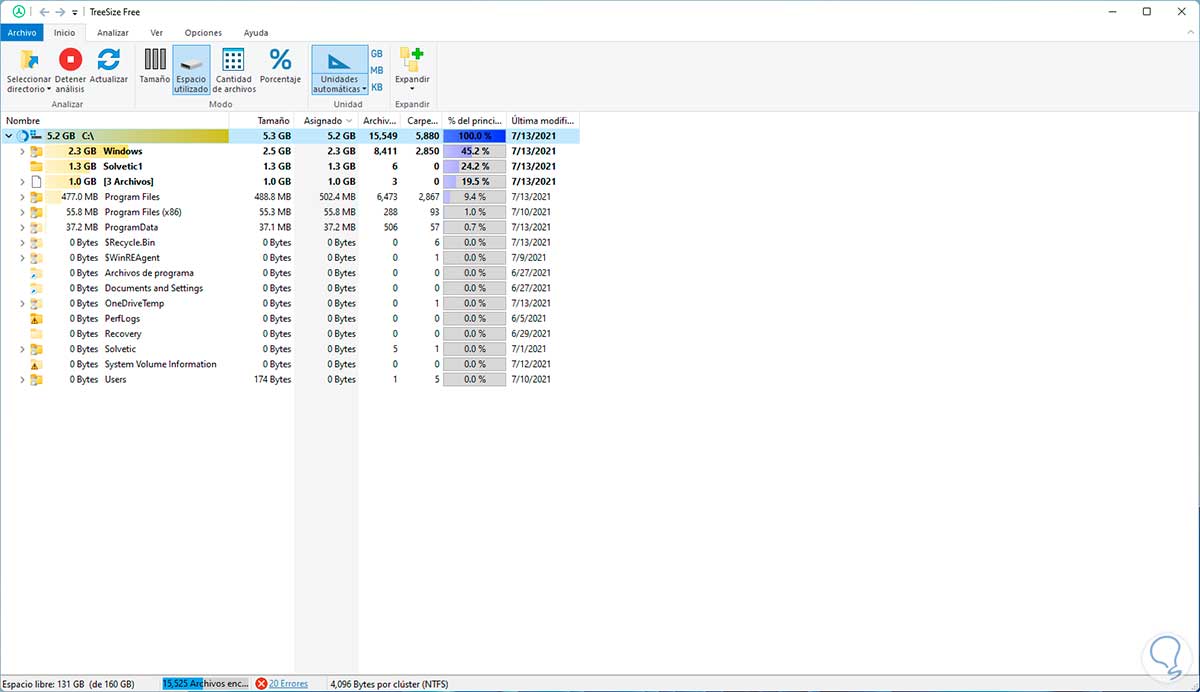The height and width of the screenshot is (692, 1200).
Task: Click the Windows folder icon
Action: (x=36, y=151)
